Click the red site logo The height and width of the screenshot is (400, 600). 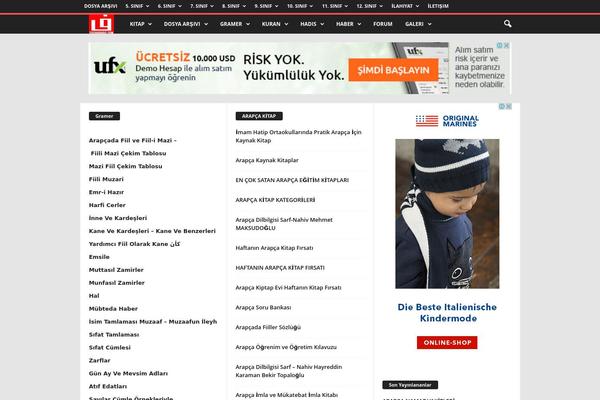(x=101, y=24)
